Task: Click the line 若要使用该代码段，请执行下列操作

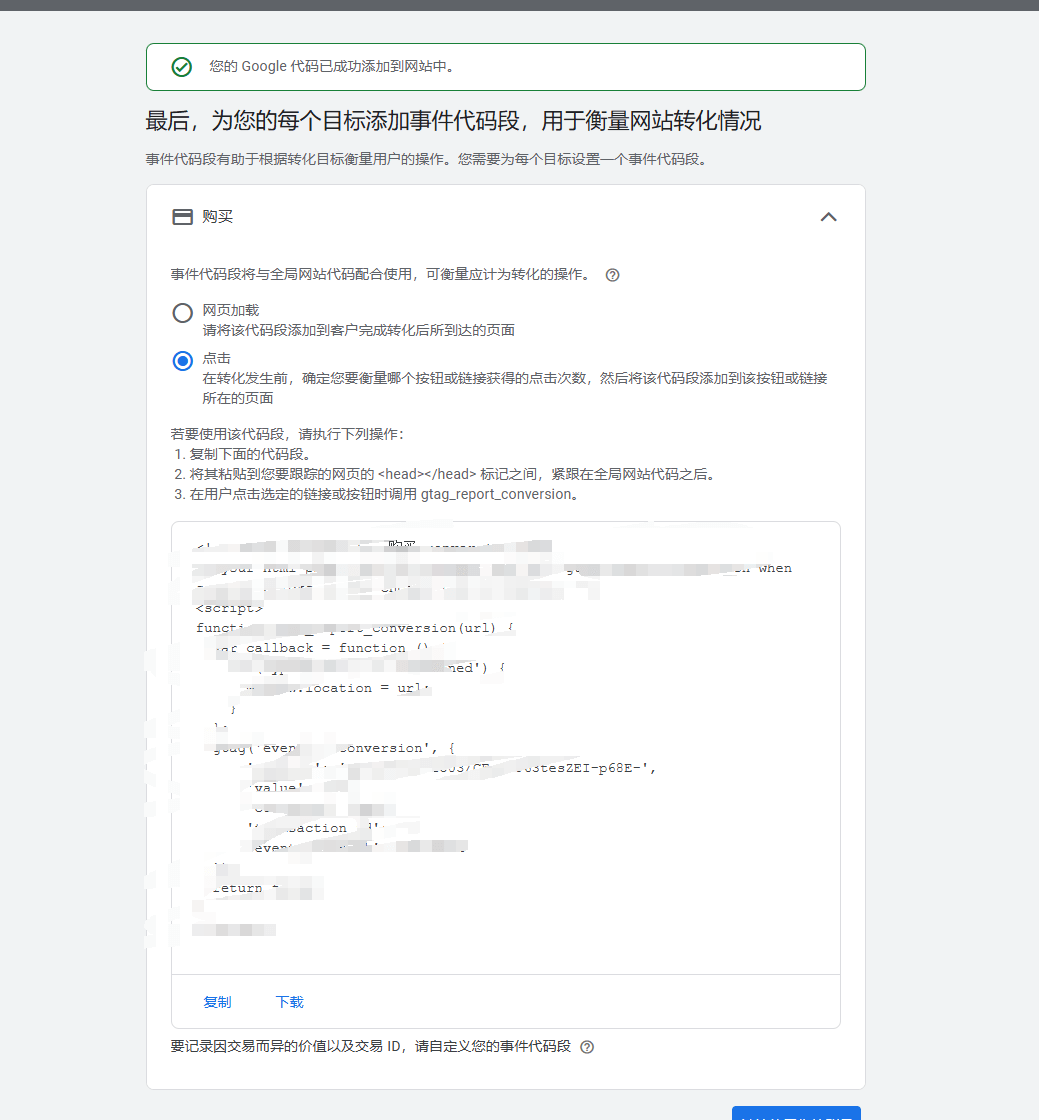Action: click(287, 434)
